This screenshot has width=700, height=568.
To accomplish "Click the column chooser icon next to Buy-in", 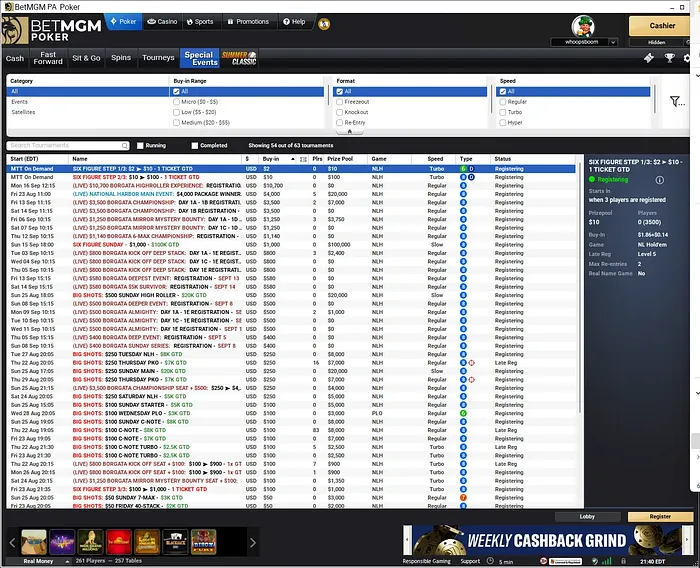I will pyautogui.click(x=304, y=159).
